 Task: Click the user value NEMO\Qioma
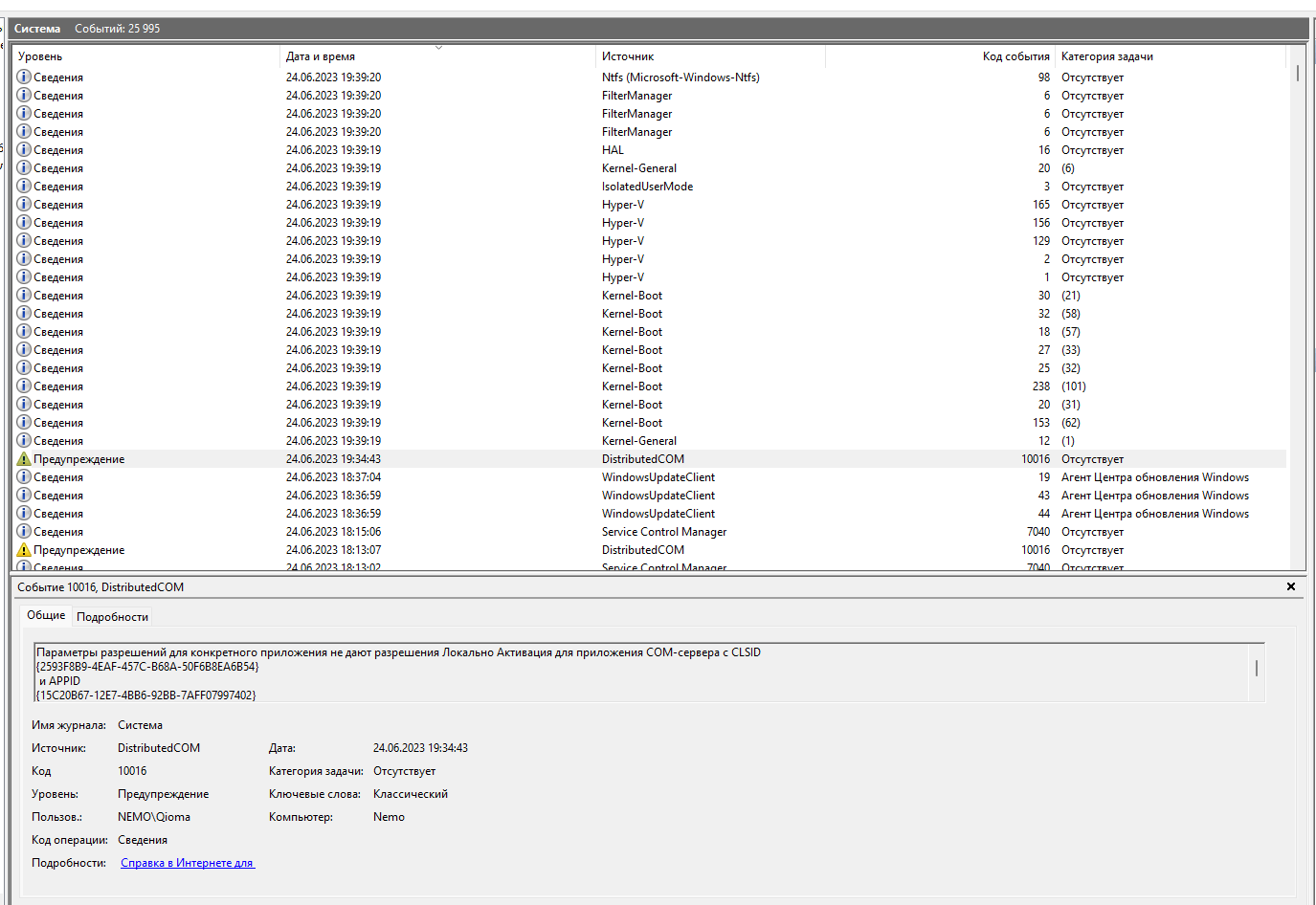coord(154,817)
